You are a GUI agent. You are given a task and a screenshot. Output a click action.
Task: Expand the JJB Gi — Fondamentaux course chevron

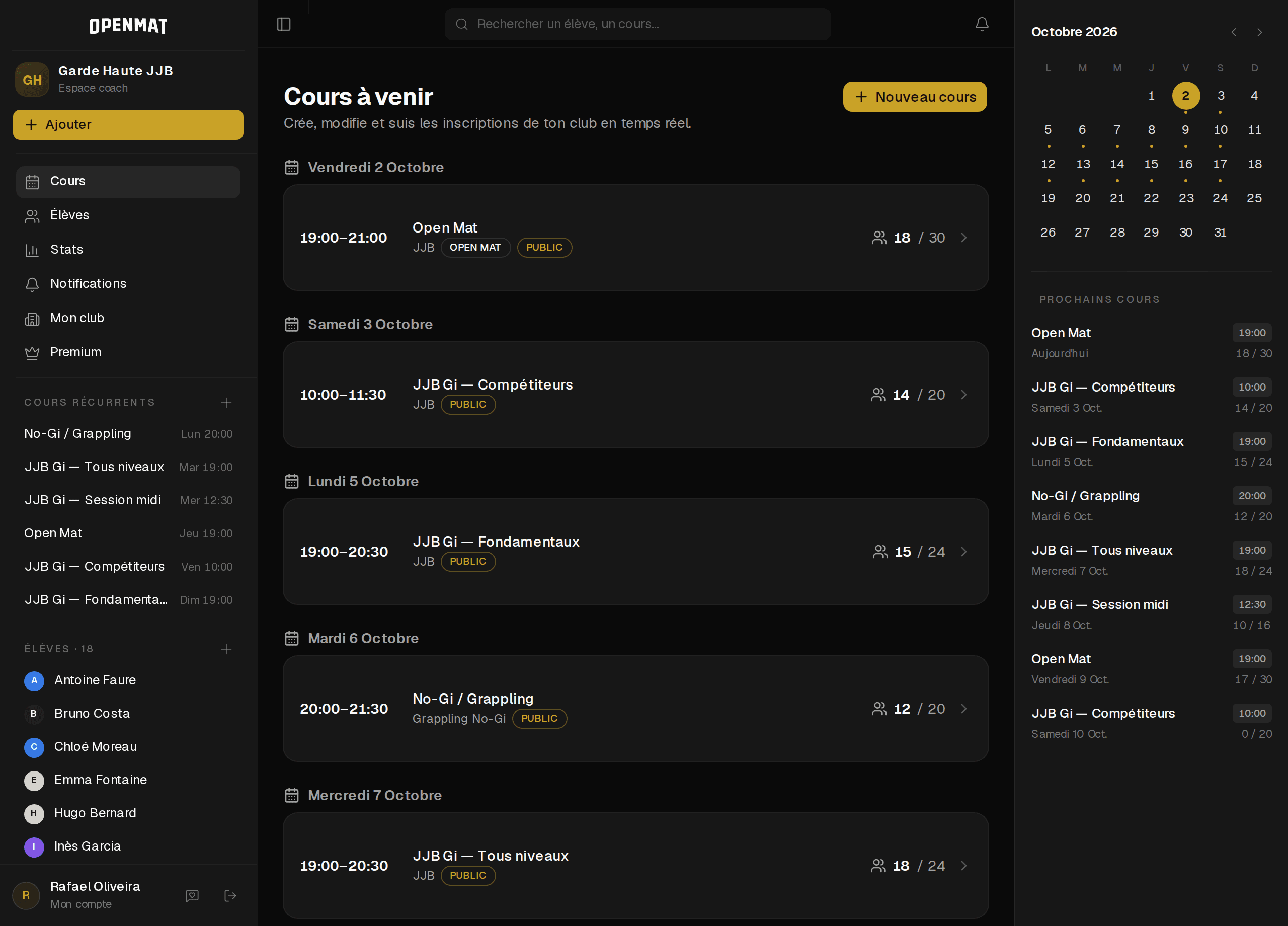tap(963, 552)
